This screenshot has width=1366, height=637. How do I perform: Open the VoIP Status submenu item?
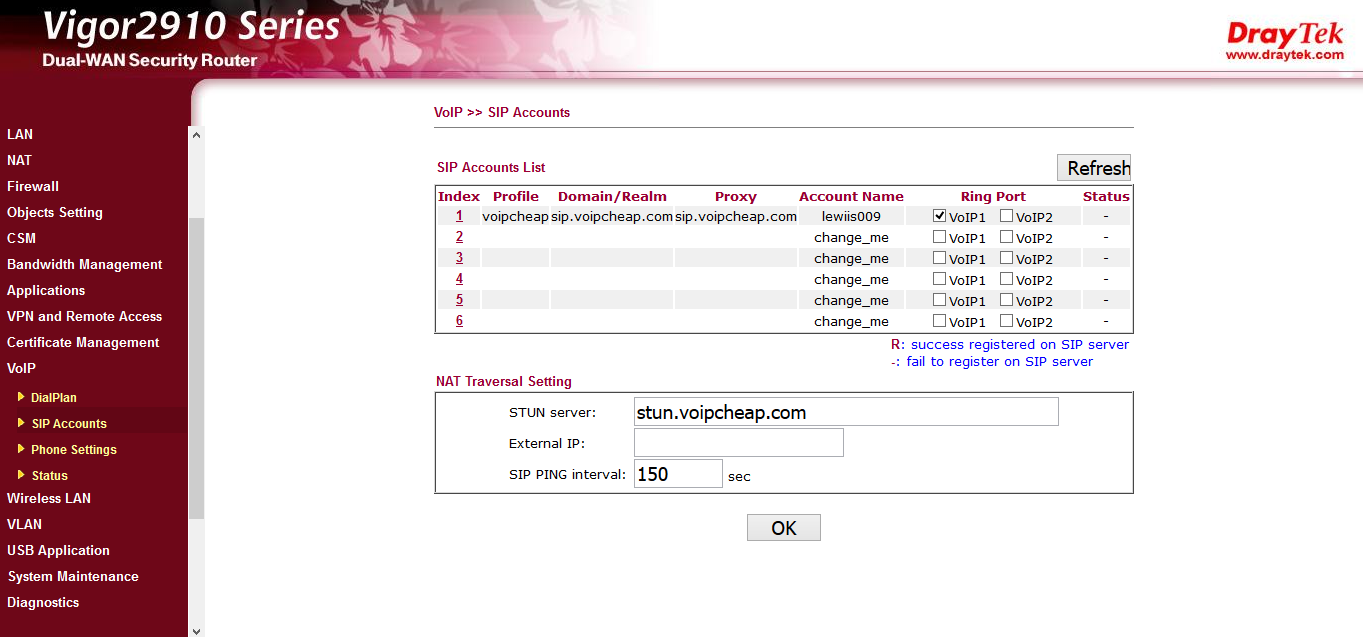[x=49, y=476]
